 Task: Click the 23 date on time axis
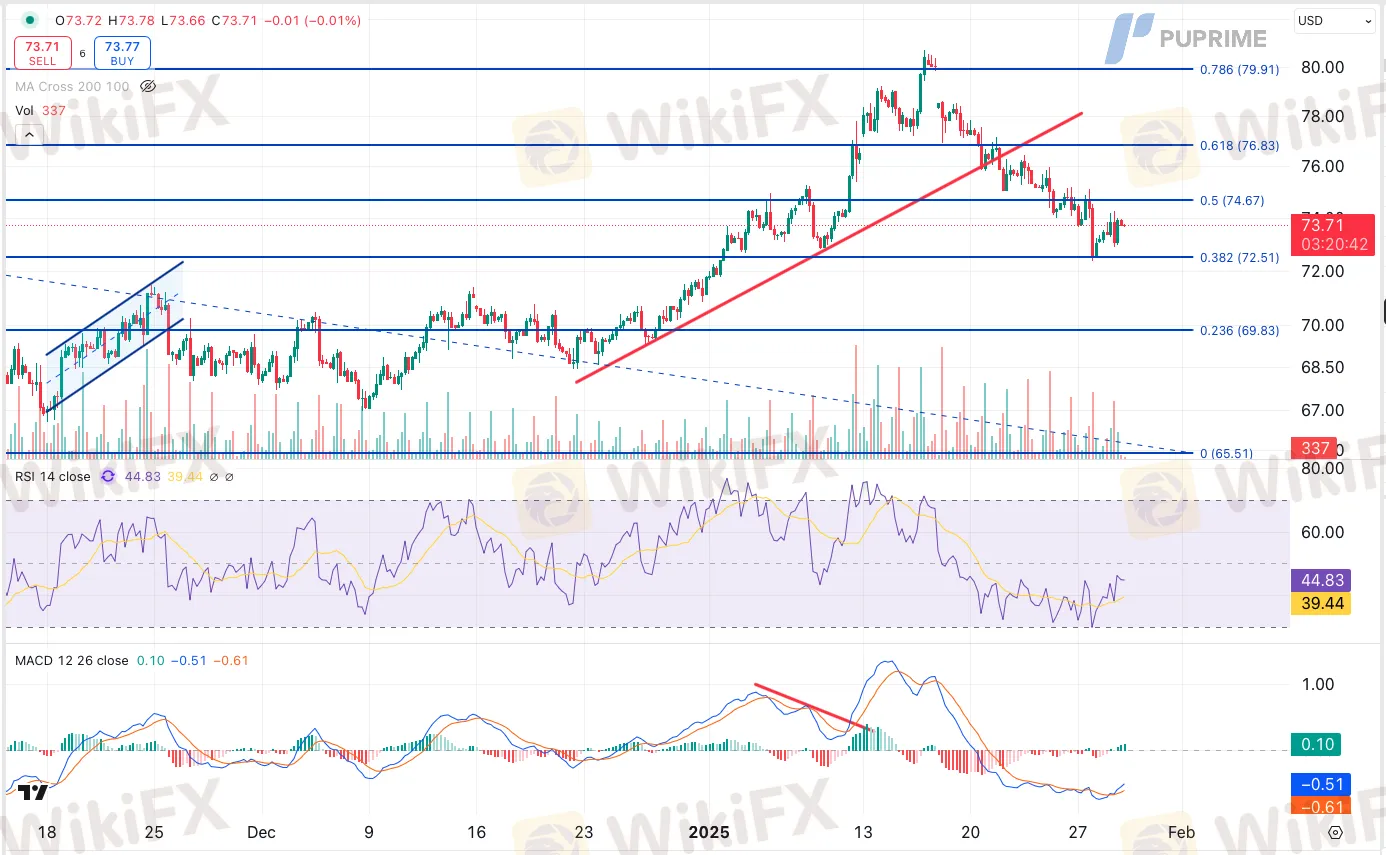tap(584, 832)
